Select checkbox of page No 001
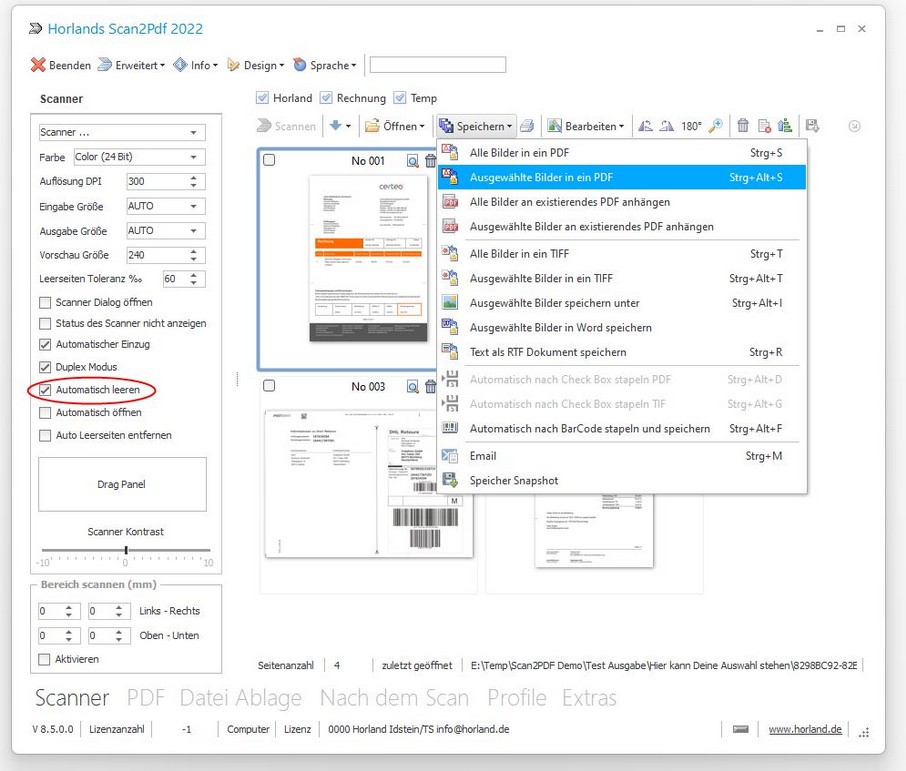Viewport: 906px width, 771px height. pos(269,160)
